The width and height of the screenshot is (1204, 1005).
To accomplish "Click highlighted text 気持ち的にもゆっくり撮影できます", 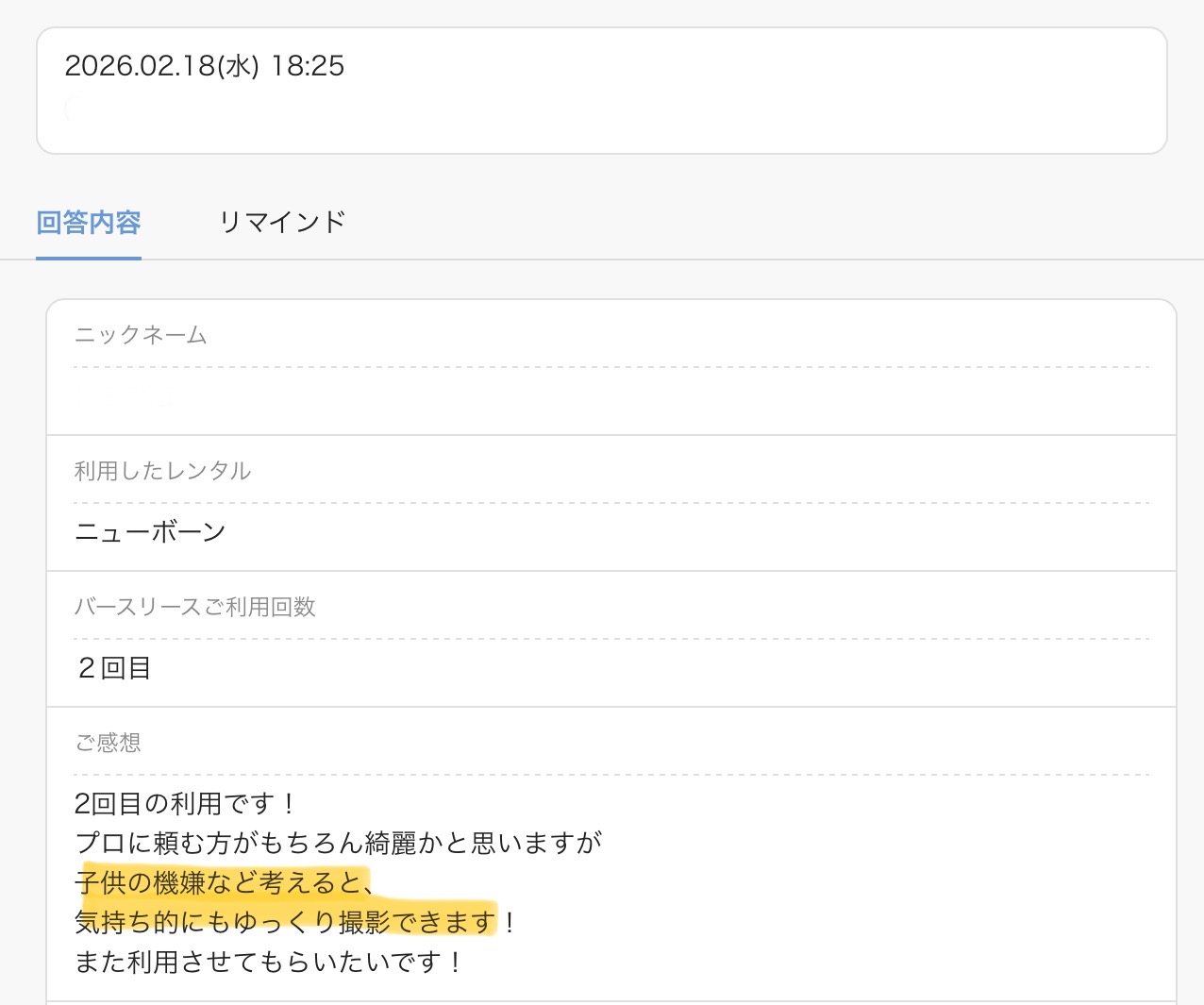I will click(x=285, y=922).
